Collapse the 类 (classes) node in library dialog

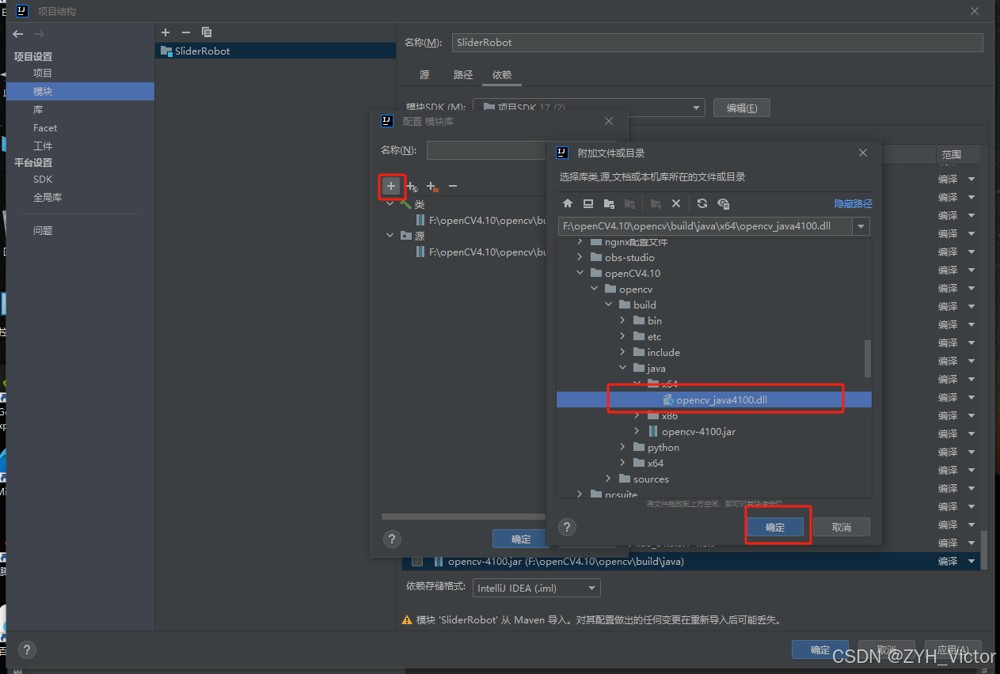point(390,204)
